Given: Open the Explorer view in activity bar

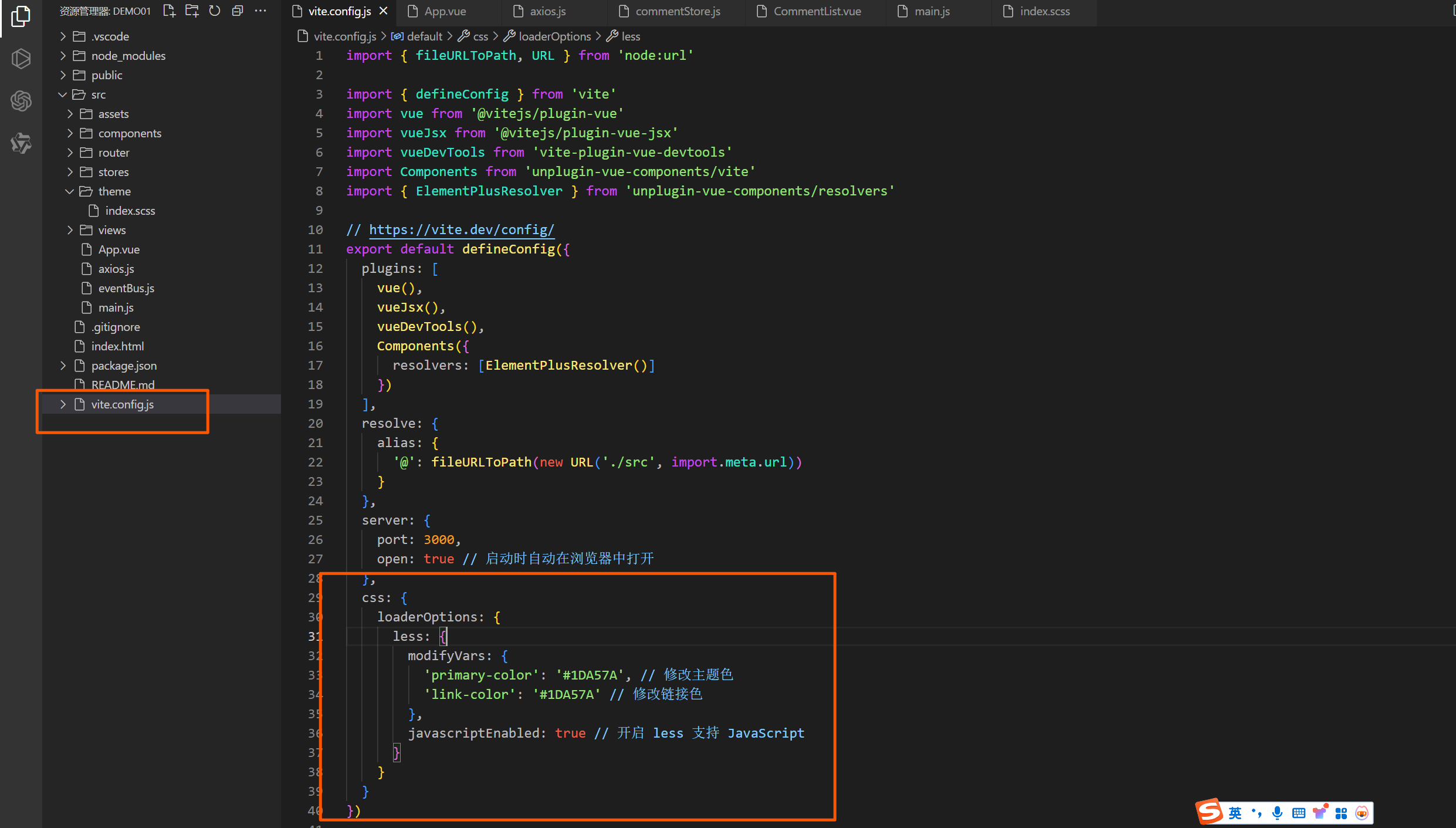Looking at the screenshot, I should (x=21, y=16).
